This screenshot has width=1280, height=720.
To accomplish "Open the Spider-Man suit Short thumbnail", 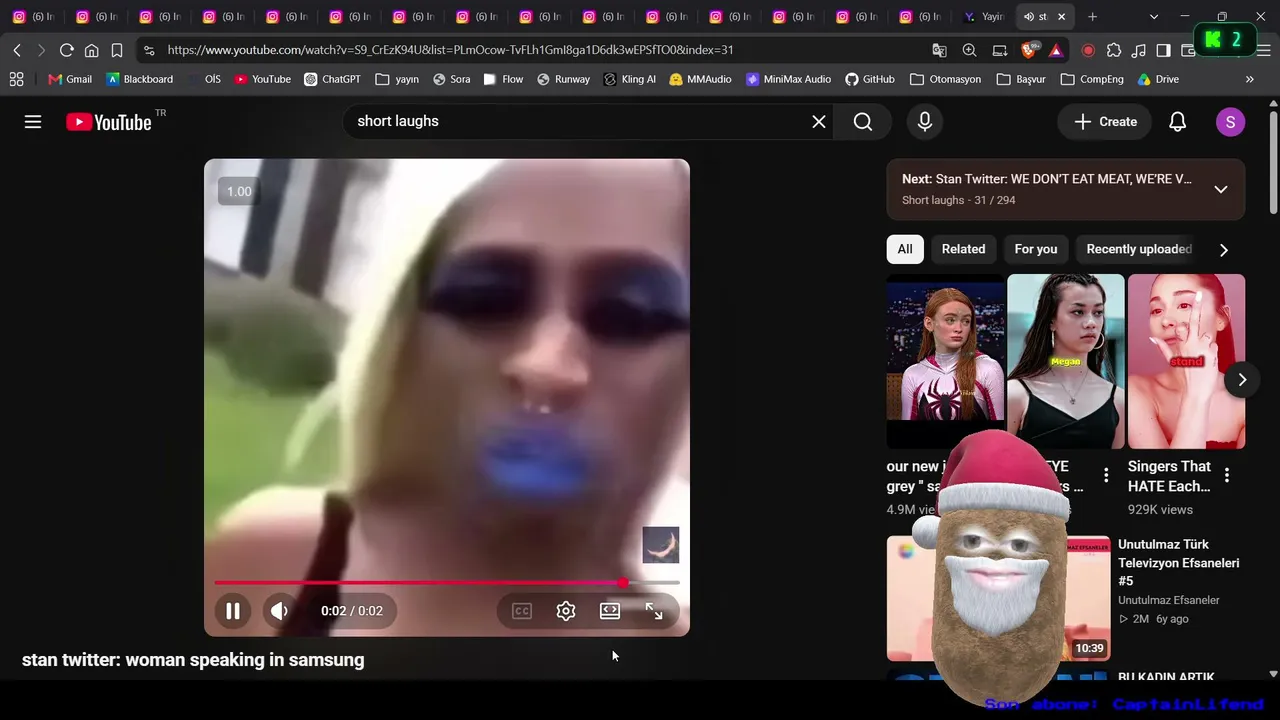I will (945, 361).
